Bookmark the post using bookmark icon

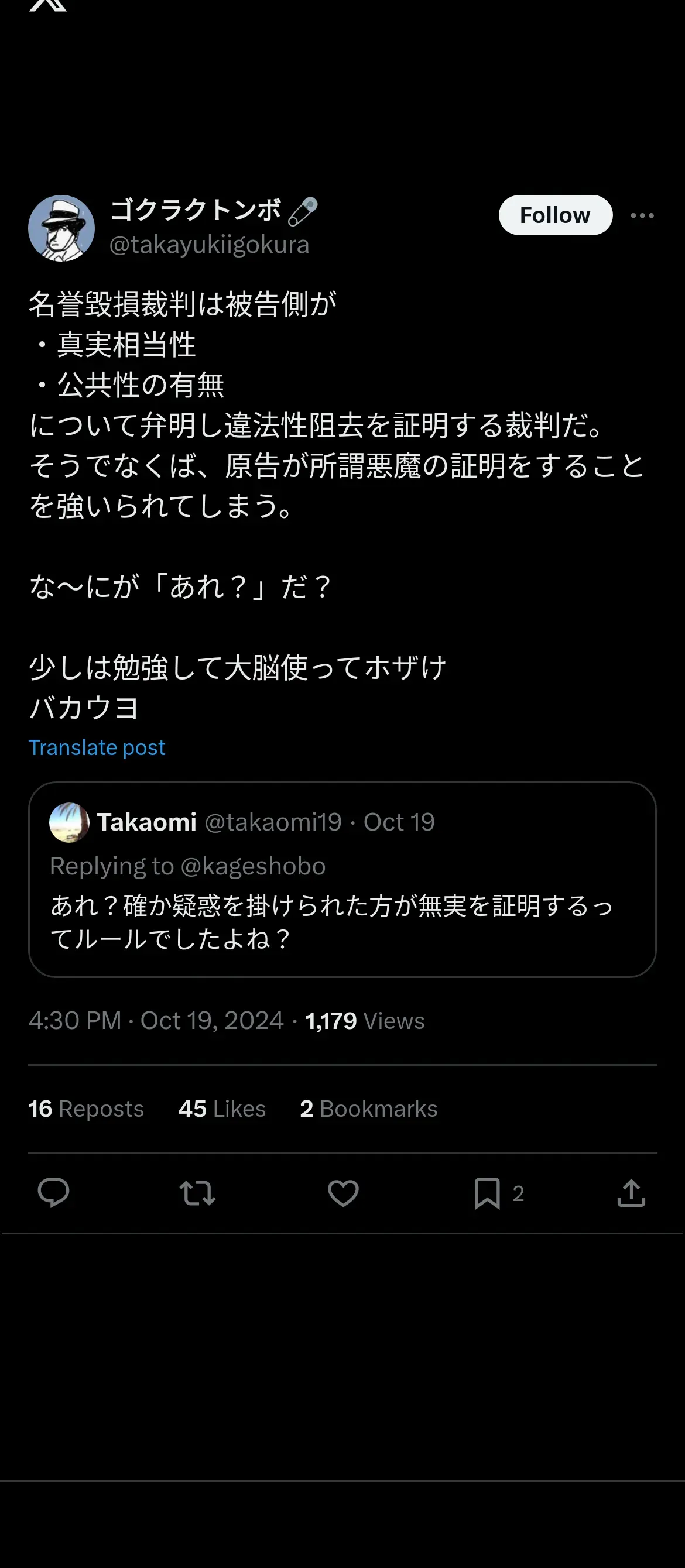(487, 1192)
